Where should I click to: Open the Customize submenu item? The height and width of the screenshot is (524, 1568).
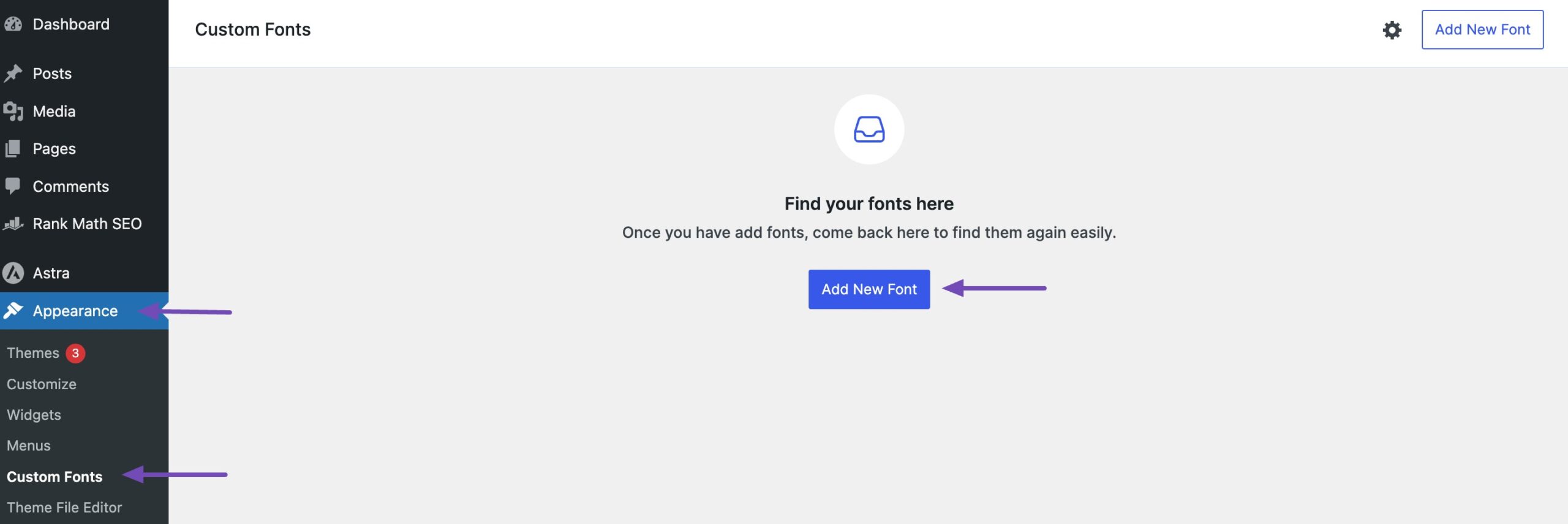(x=42, y=384)
